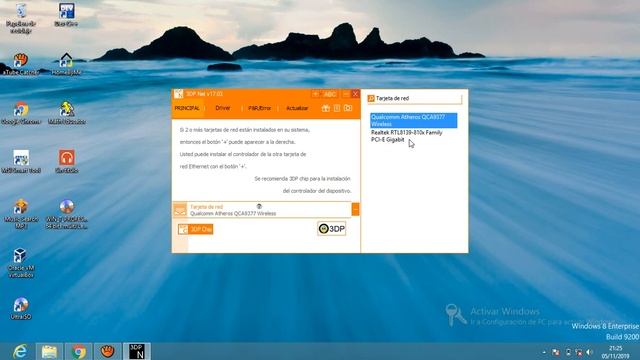Open the P&R/Error tab
640x360 pixels.
[260, 108]
